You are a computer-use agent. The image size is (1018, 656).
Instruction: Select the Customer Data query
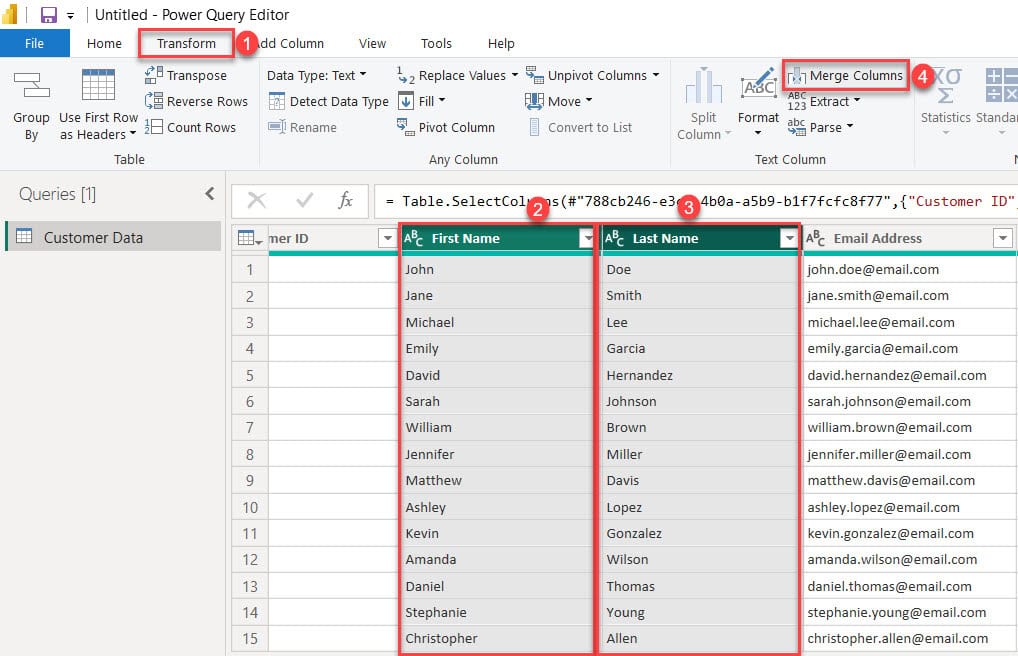[114, 237]
